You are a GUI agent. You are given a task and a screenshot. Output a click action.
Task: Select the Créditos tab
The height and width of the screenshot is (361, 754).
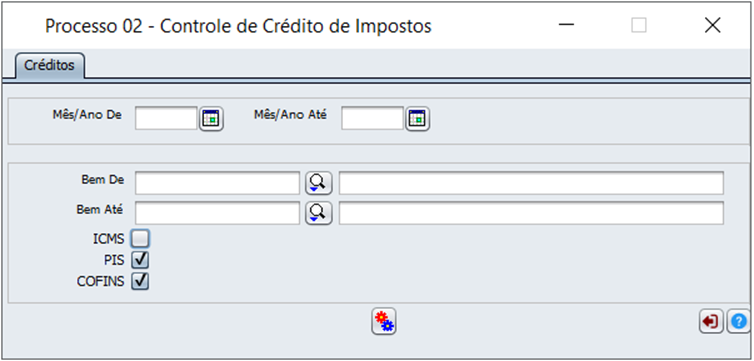pos(50,65)
